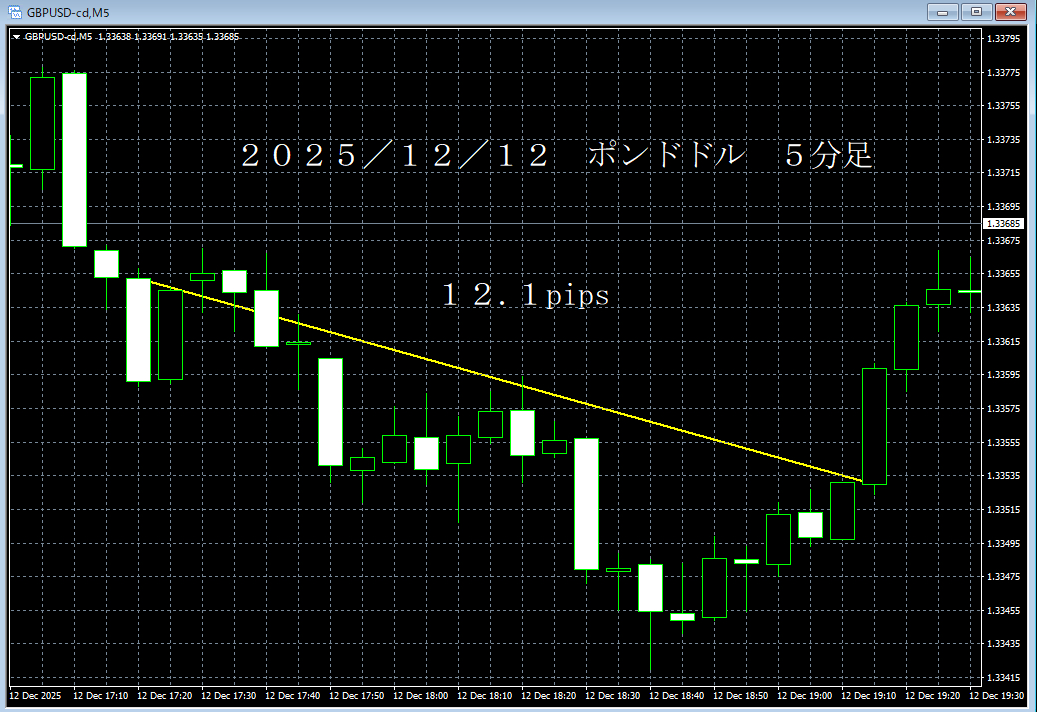The height and width of the screenshot is (712, 1037).
Task: Click the time label 12 Dec 17:30
Action: click(x=229, y=695)
